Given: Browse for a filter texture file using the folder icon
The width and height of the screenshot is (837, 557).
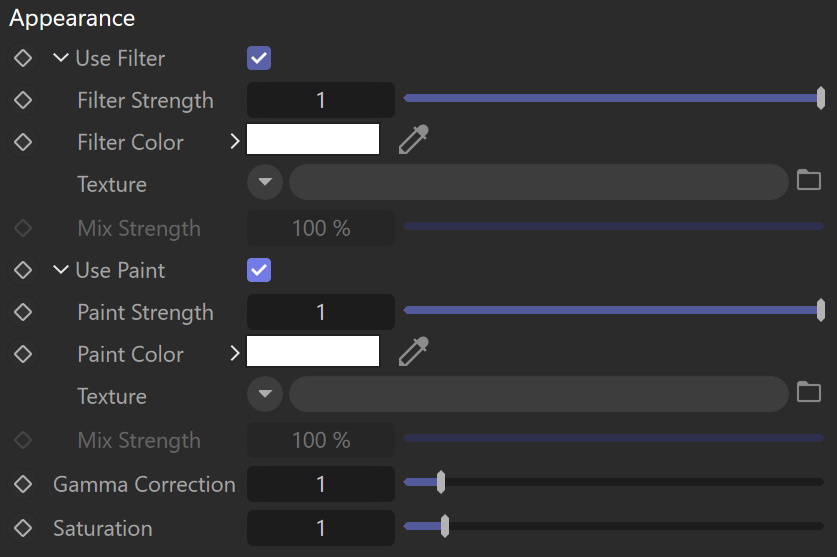Looking at the screenshot, I should 809,180.
